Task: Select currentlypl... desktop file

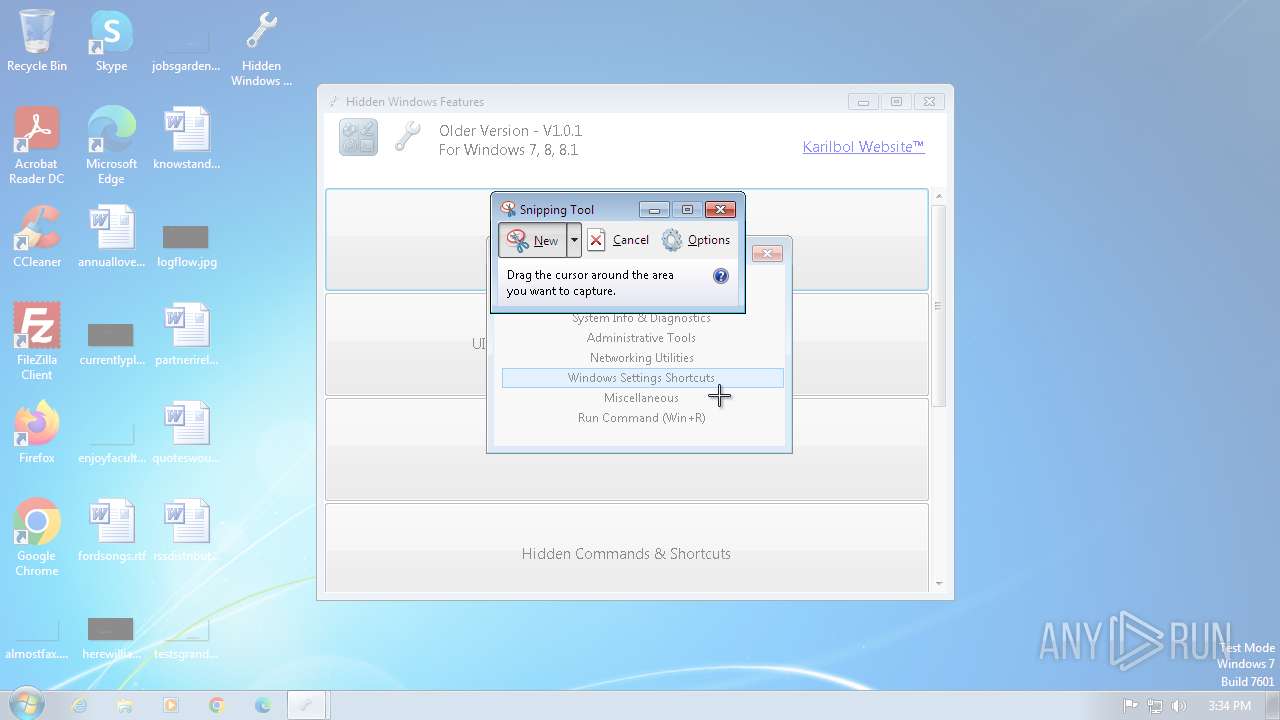Action: (x=111, y=343)
